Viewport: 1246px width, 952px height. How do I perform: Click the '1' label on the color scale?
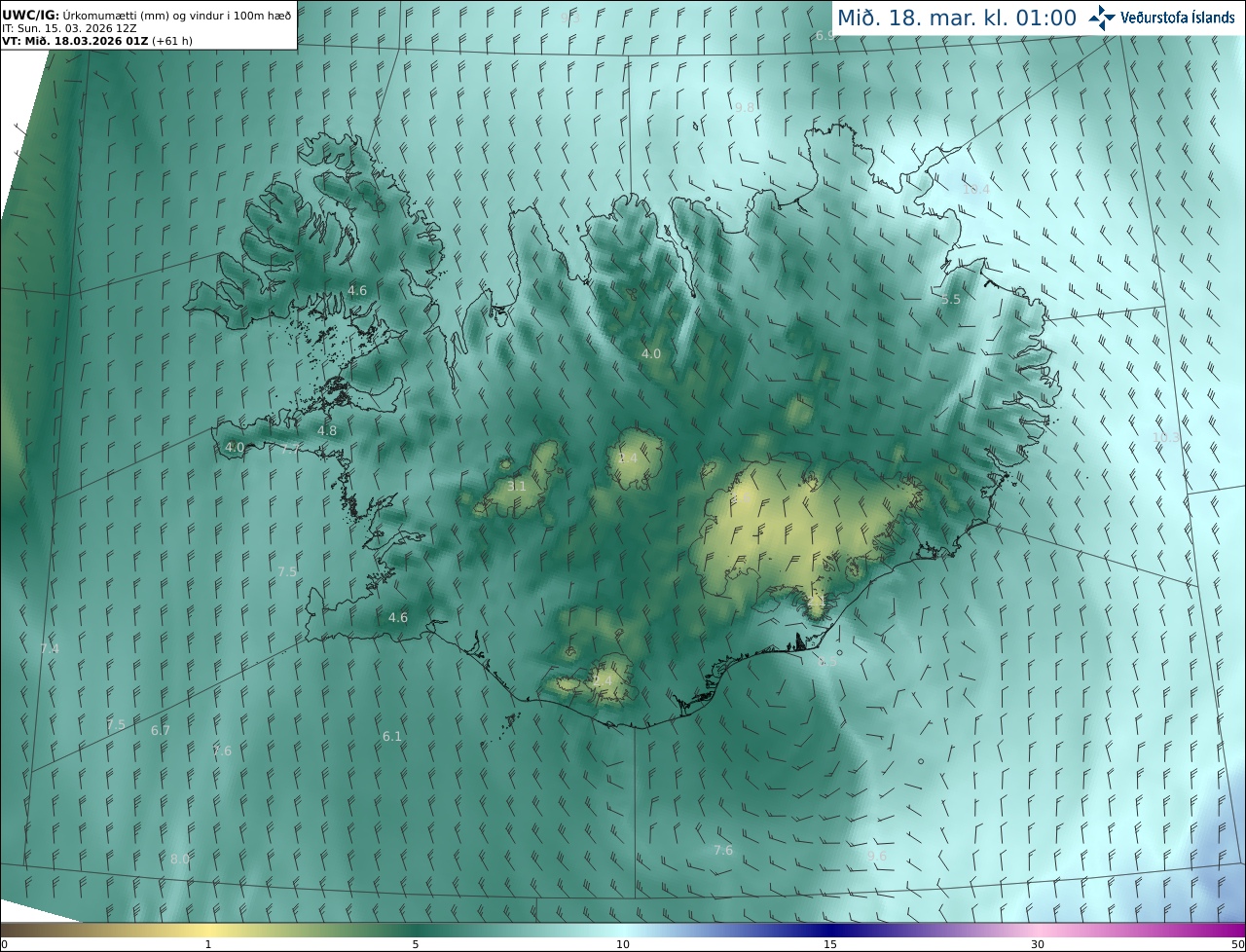(208, 944)
